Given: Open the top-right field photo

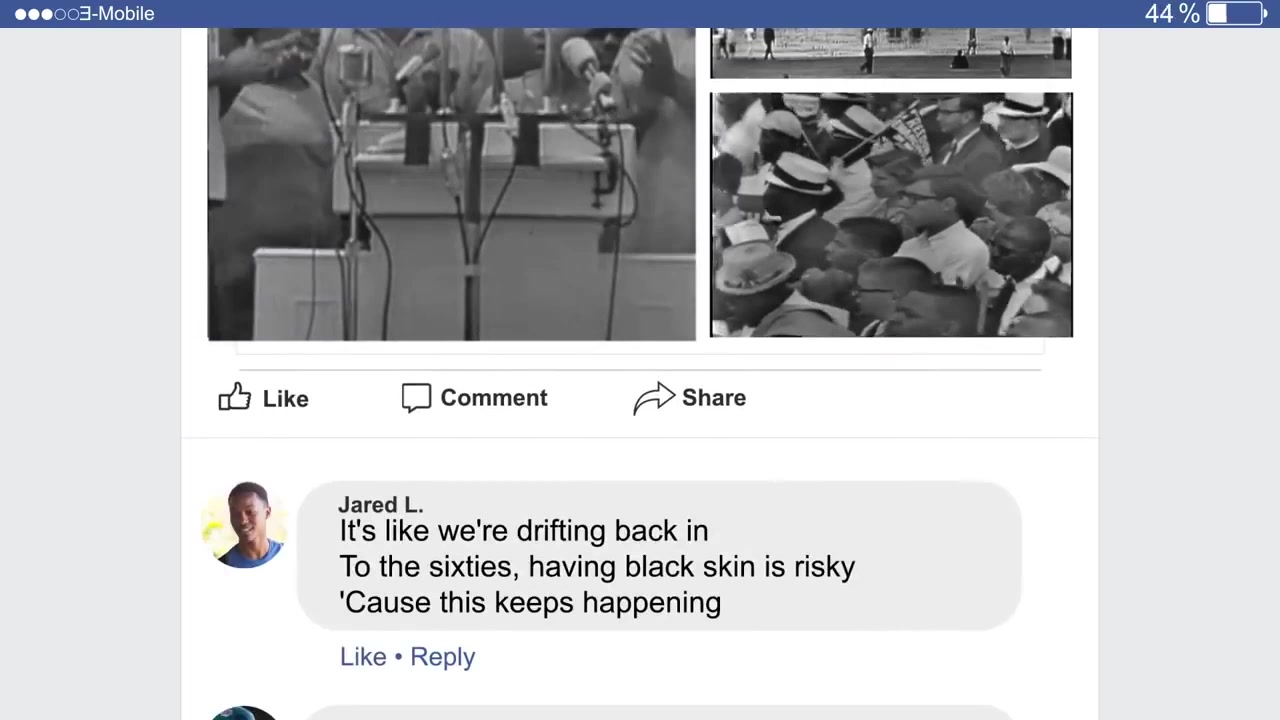Looking at the screenshot, I should click(891, 53).
